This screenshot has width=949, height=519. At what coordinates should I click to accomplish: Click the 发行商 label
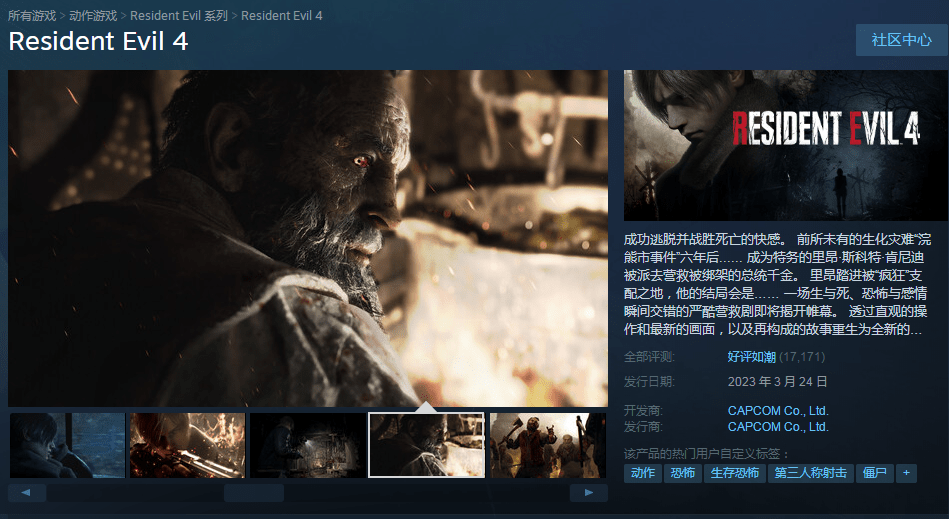coord(643,426)
